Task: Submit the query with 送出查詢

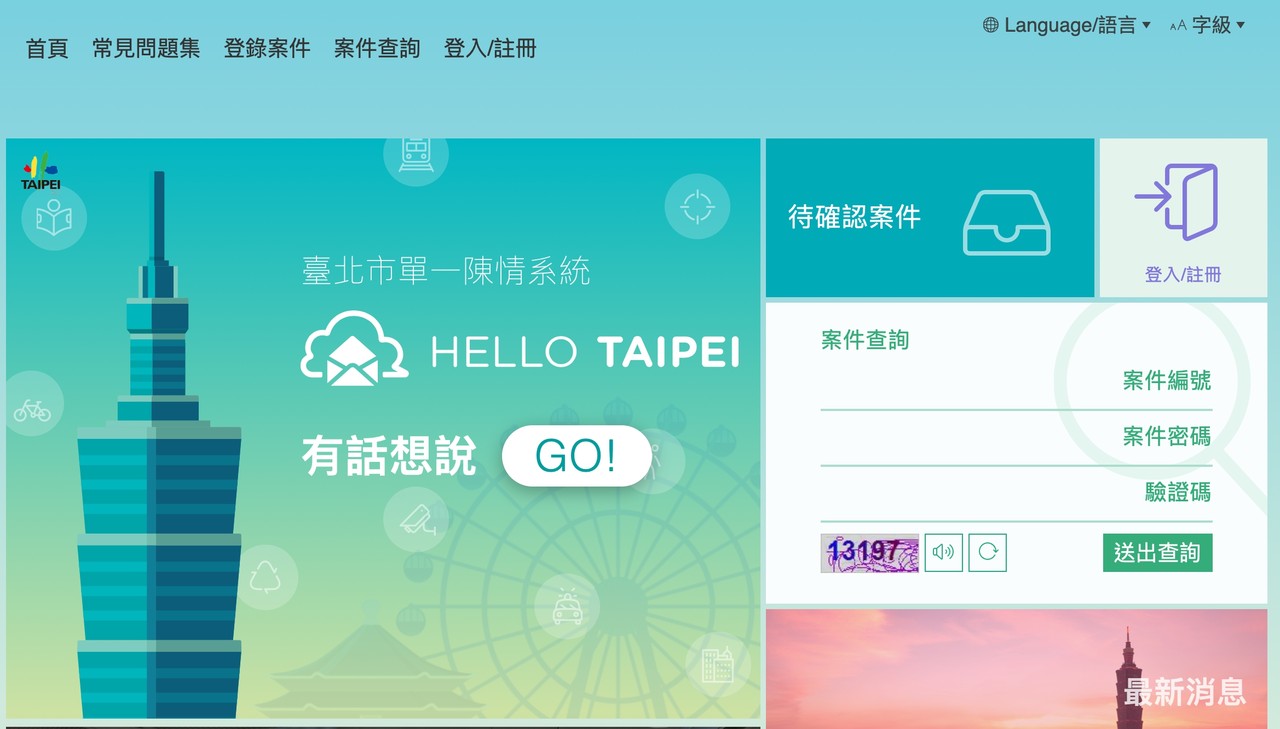Action: (1157, 553)
